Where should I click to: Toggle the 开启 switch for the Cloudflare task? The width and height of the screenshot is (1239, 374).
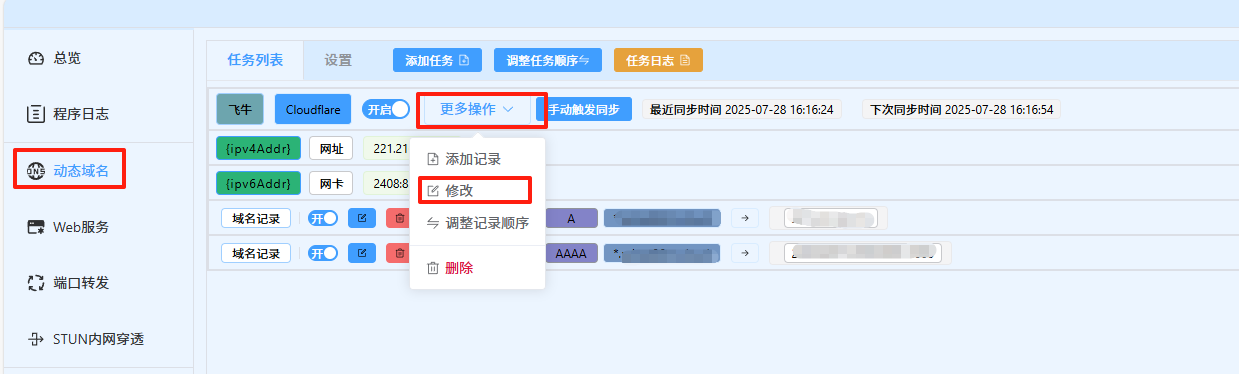387,109
